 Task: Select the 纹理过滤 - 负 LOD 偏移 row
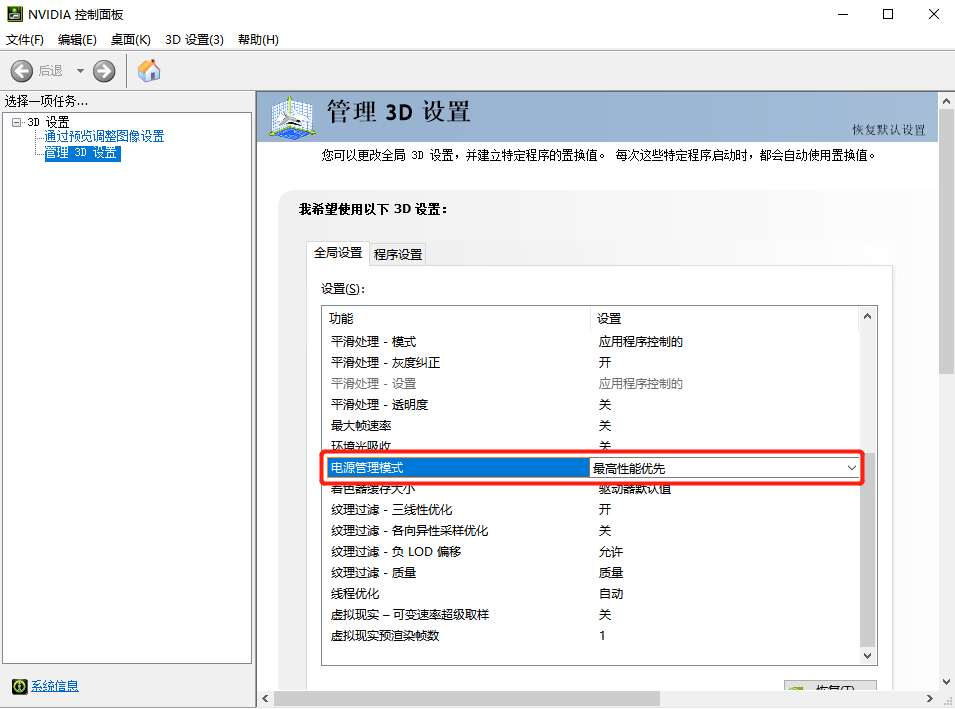pyautogui.click(x=590, y=552)
